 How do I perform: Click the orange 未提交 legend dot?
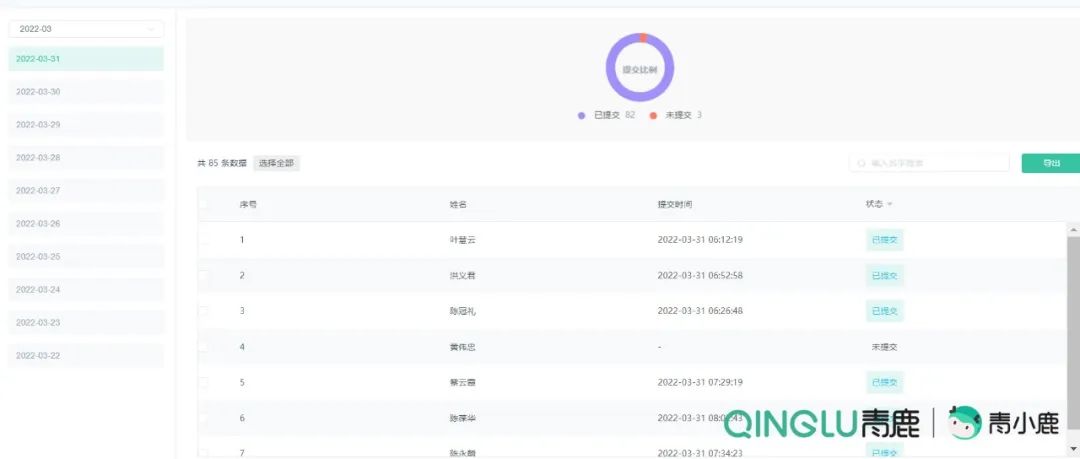(x=653, y=115)
